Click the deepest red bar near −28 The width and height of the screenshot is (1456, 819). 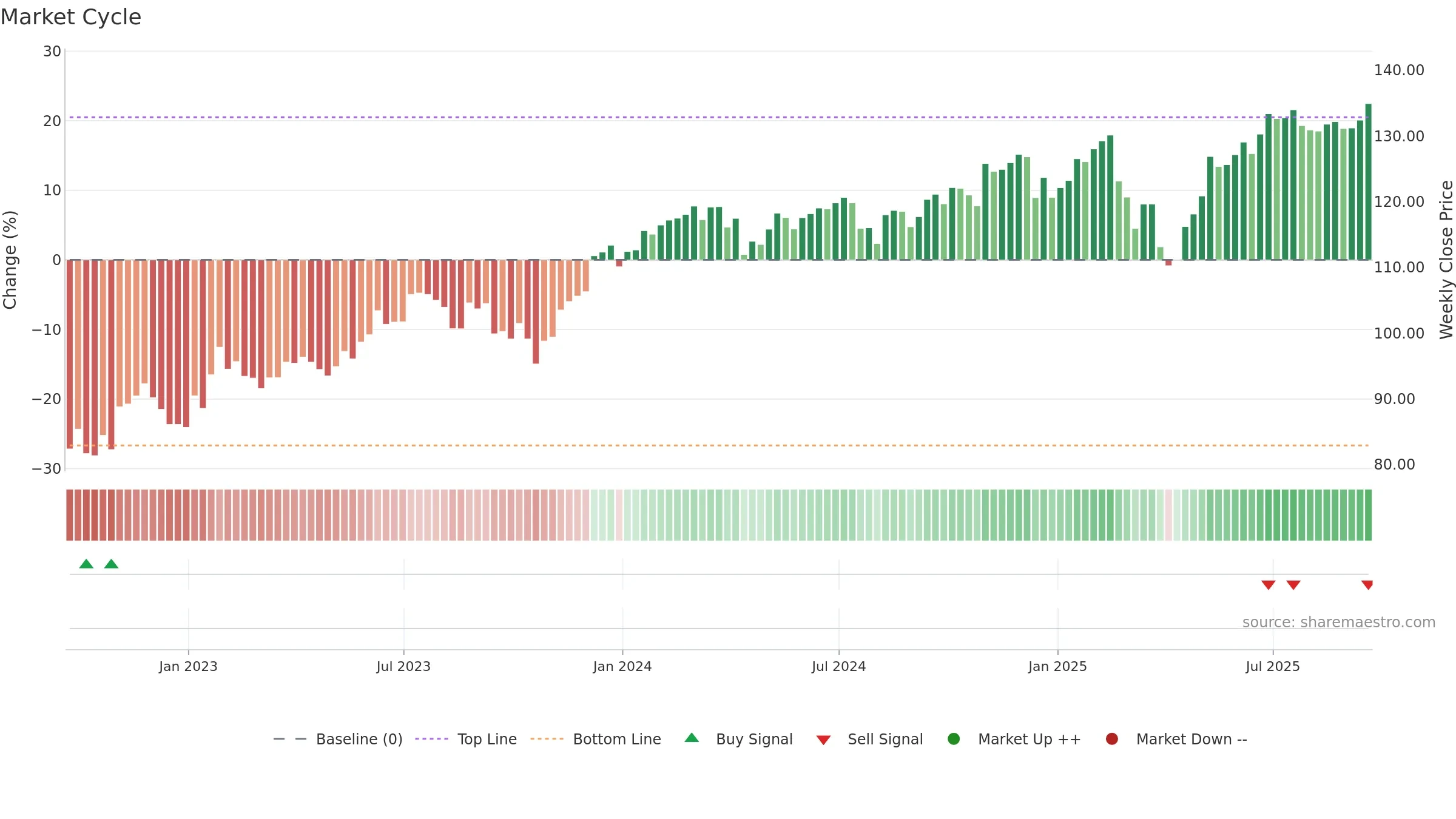click(x=95, y=358)
